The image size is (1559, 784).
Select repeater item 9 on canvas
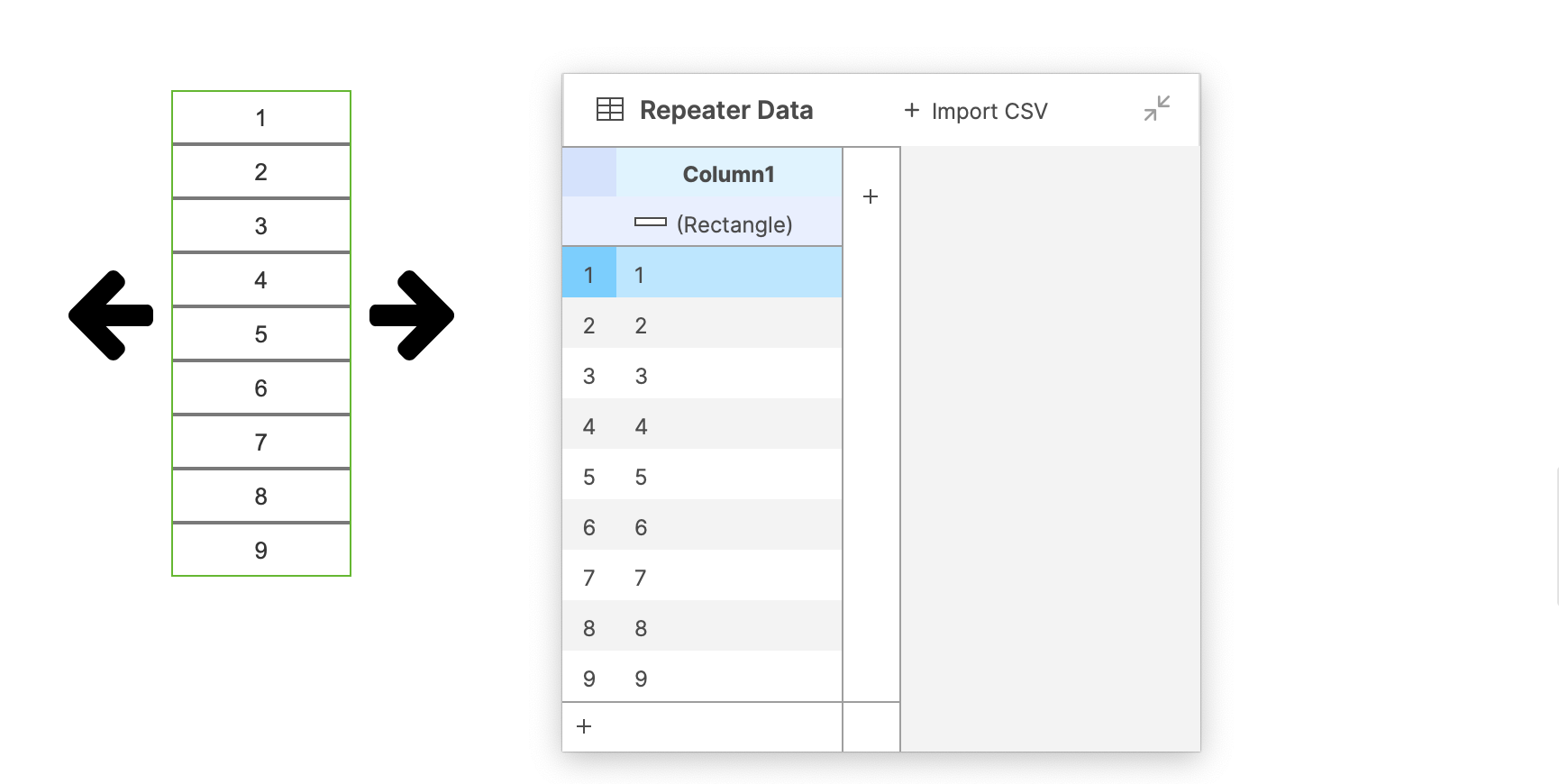point(261,550)
